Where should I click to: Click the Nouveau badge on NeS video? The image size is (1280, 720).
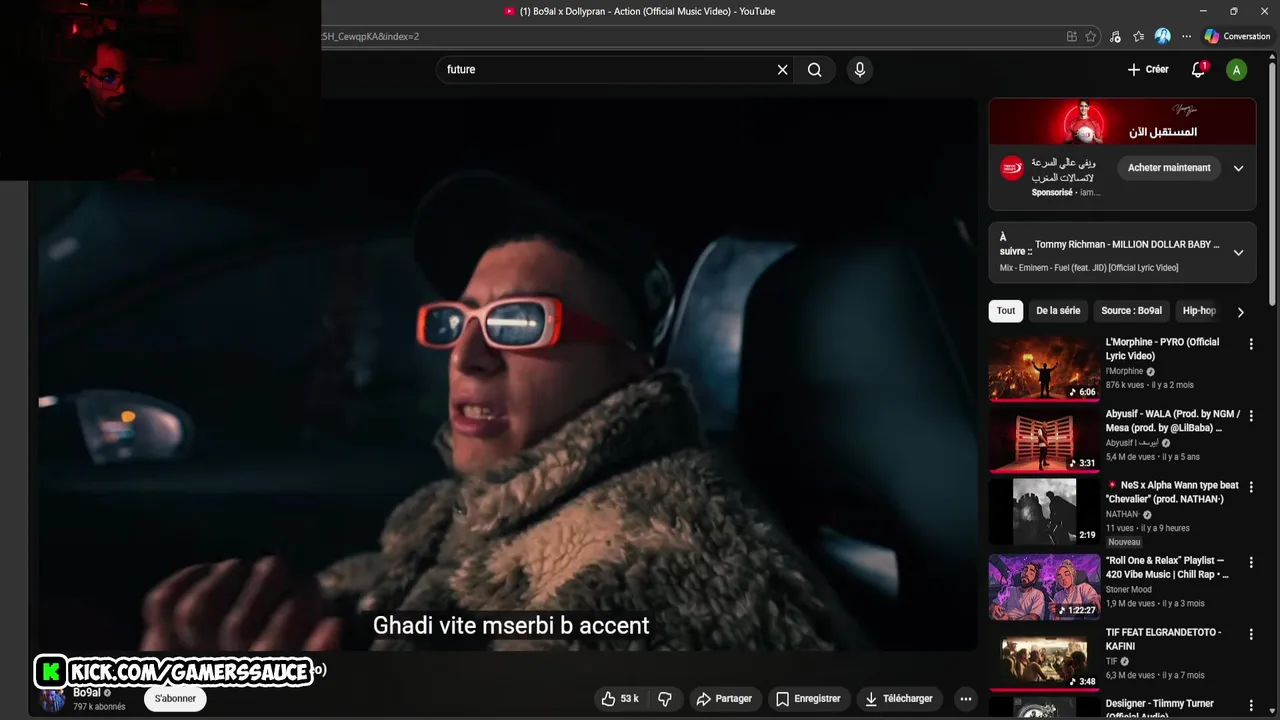1124,542
